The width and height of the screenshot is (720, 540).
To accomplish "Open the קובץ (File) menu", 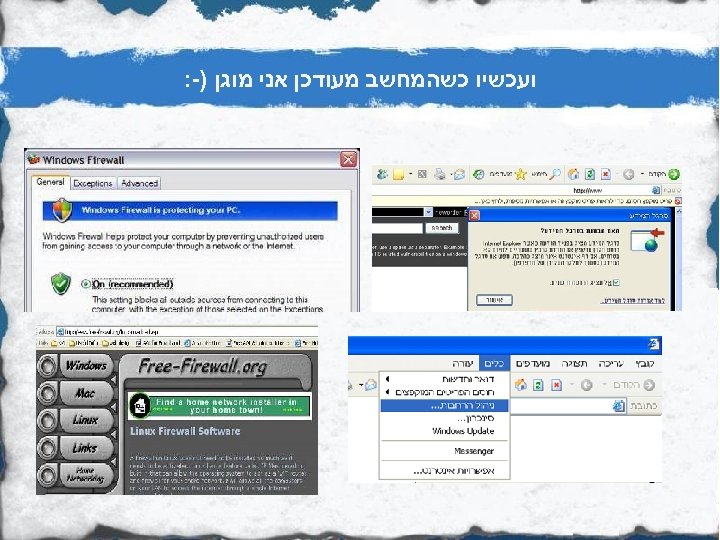I will point(645,364).
